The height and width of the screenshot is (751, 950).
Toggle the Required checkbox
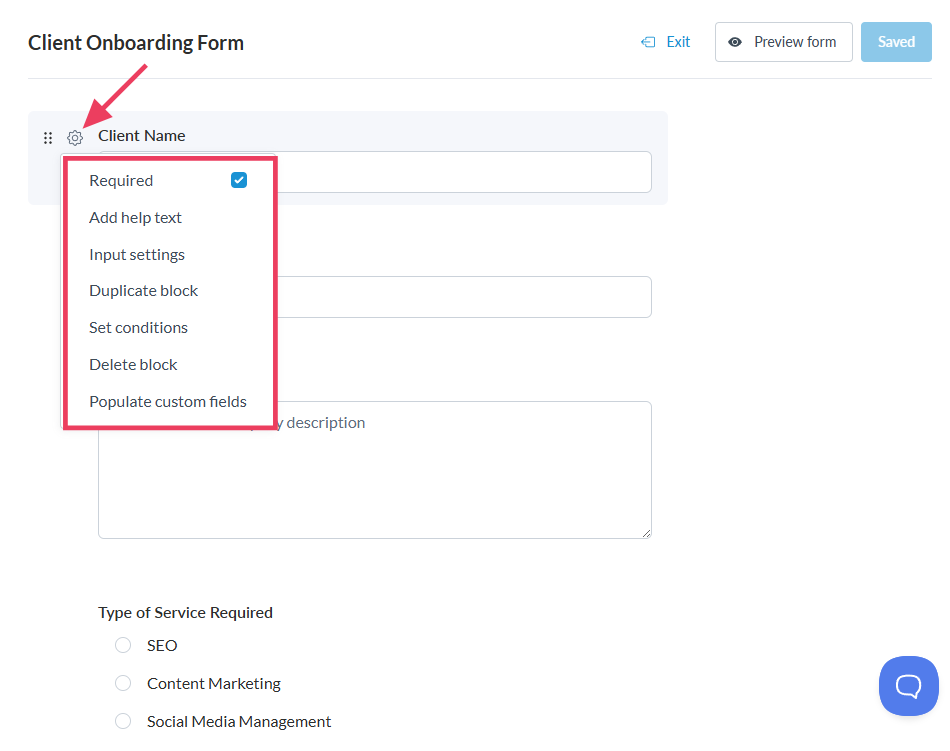[239, 180]
